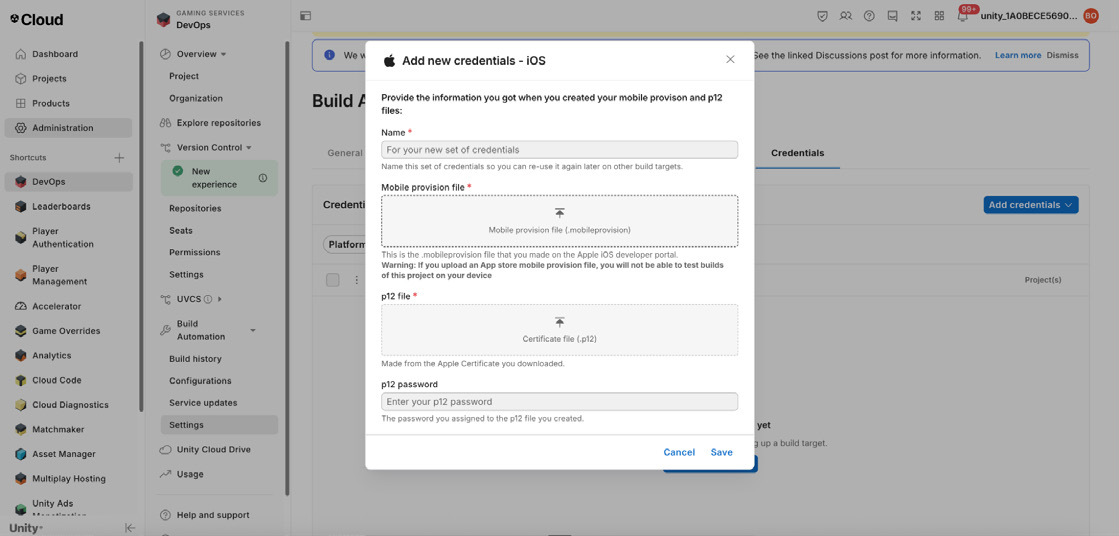Open the people icon in the header

(x=846, y=16)
